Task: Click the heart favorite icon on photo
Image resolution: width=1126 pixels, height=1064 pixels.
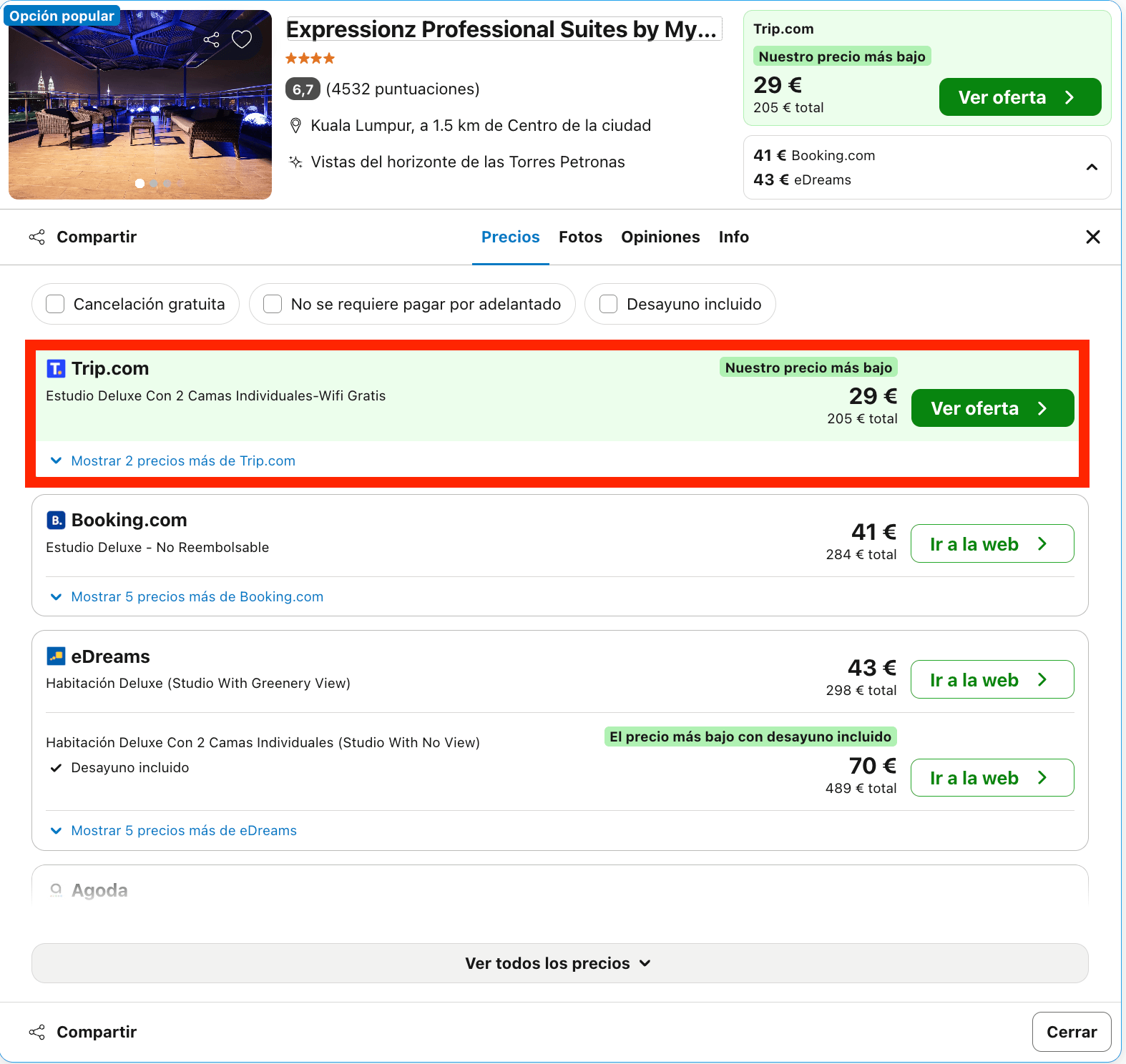Action: click(x=242, y=39)
